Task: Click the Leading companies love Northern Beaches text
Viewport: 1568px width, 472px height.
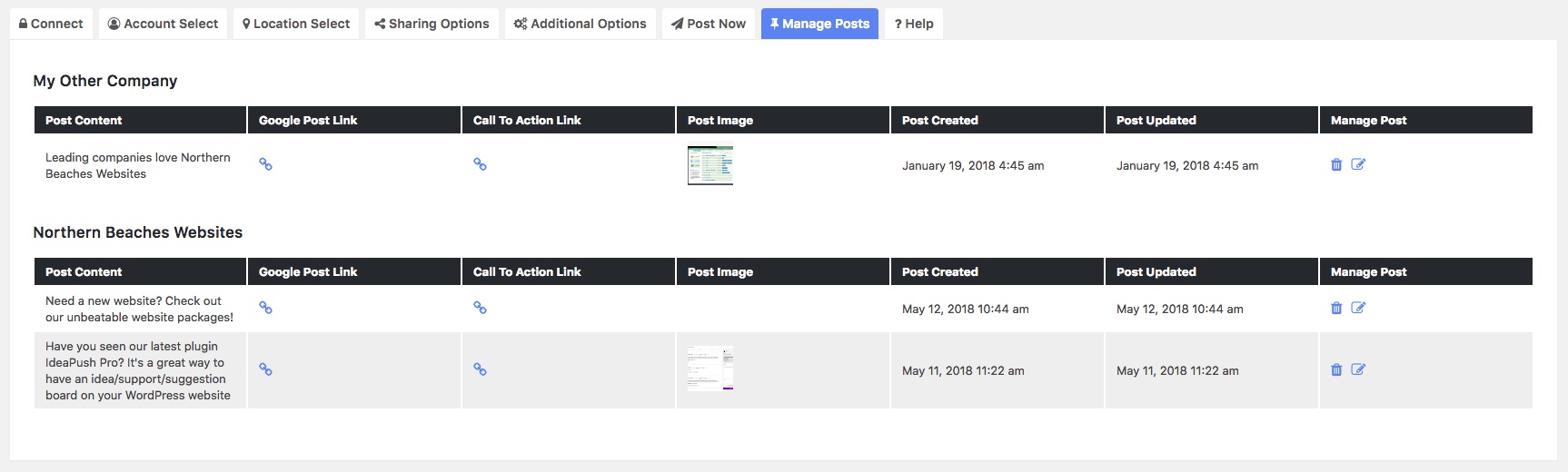Action: point(138,165)
